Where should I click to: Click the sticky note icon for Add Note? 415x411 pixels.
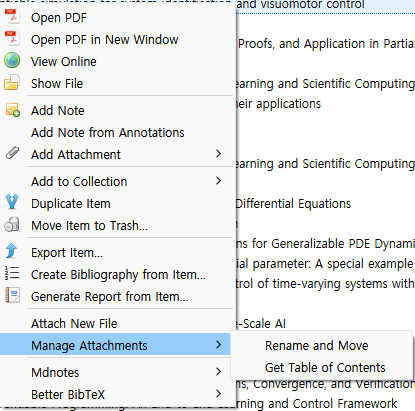pos(13,110)
